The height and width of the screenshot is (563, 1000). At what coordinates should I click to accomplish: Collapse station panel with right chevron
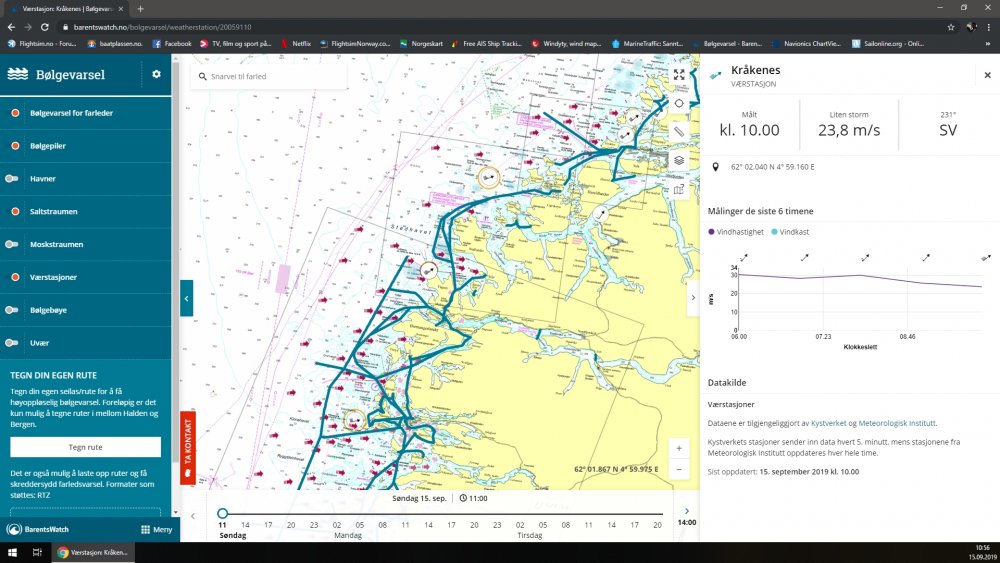[693, 298]
